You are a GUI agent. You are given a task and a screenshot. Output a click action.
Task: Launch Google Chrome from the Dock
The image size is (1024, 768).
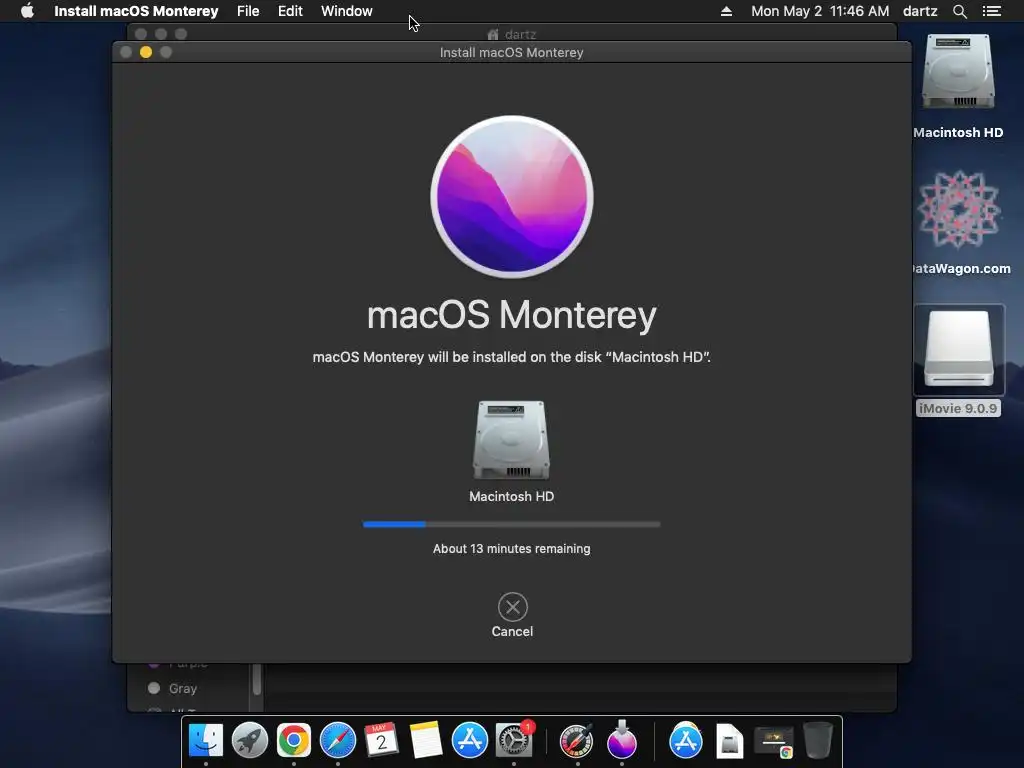294,740
